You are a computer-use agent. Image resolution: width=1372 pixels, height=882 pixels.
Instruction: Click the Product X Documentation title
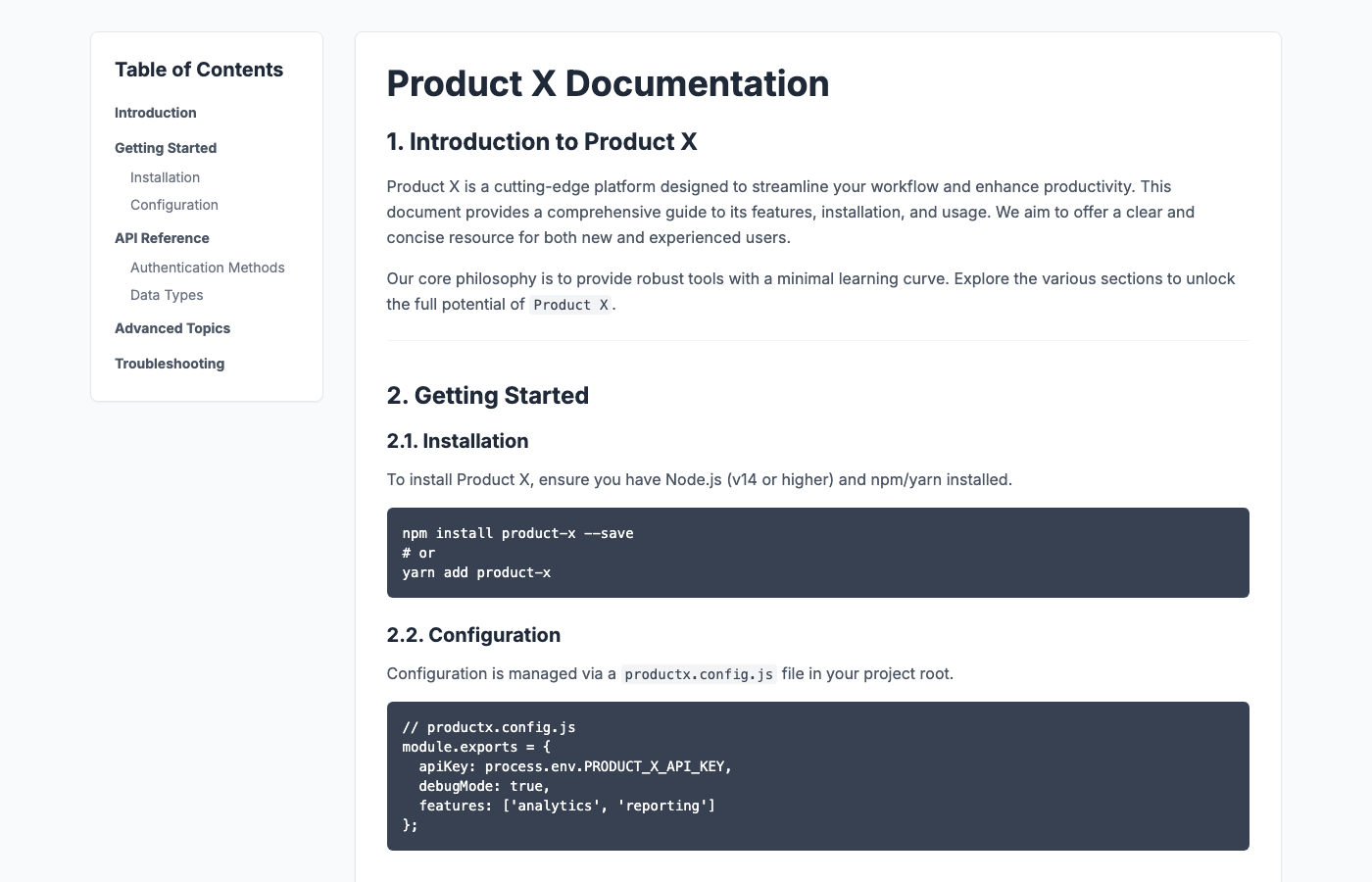pos(608,84)
